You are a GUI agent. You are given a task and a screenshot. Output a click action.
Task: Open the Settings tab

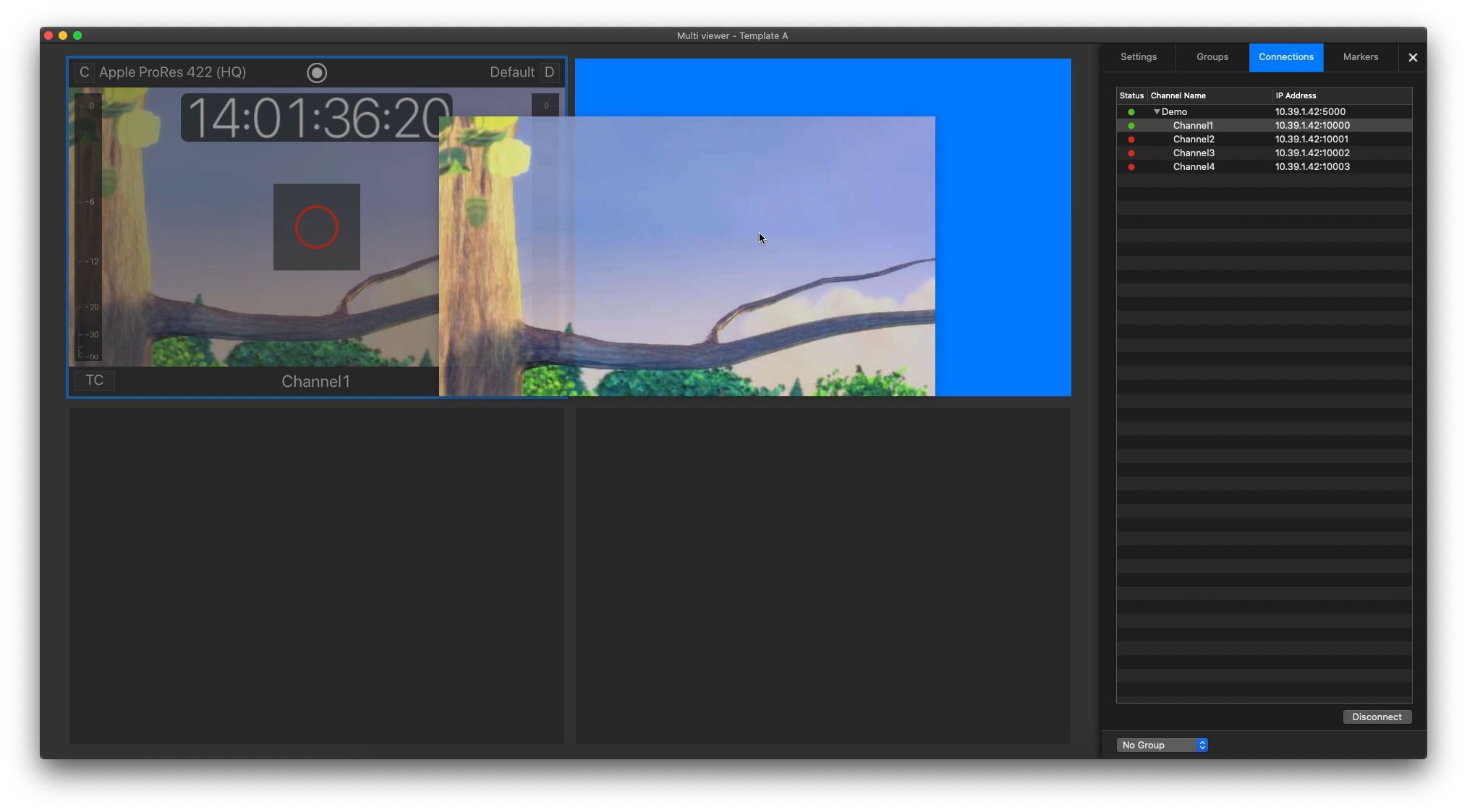coord(1139,57)
